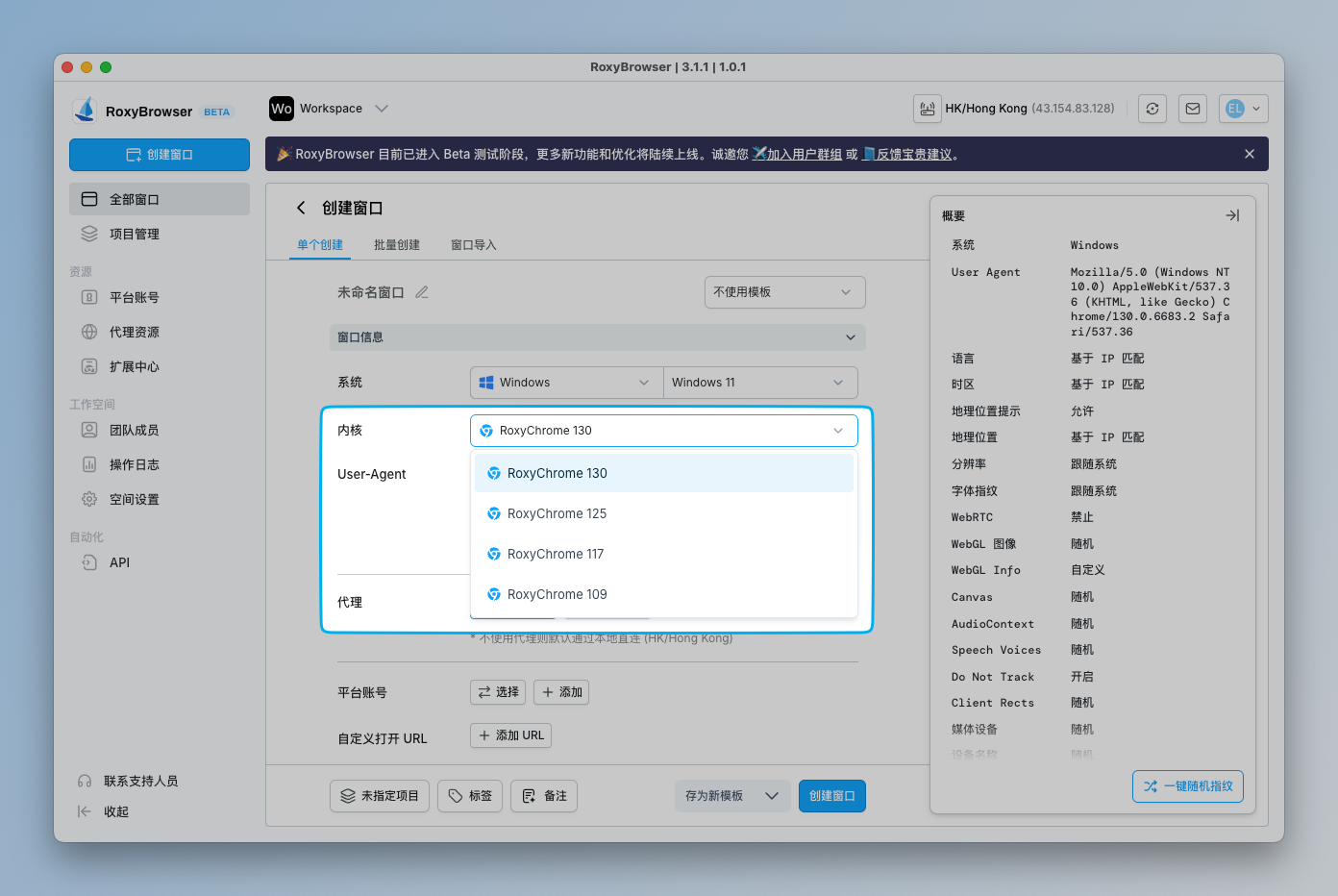Close the RoxyChrome 130 kernel combo box

pyautogui.click(x=664, y=431)
